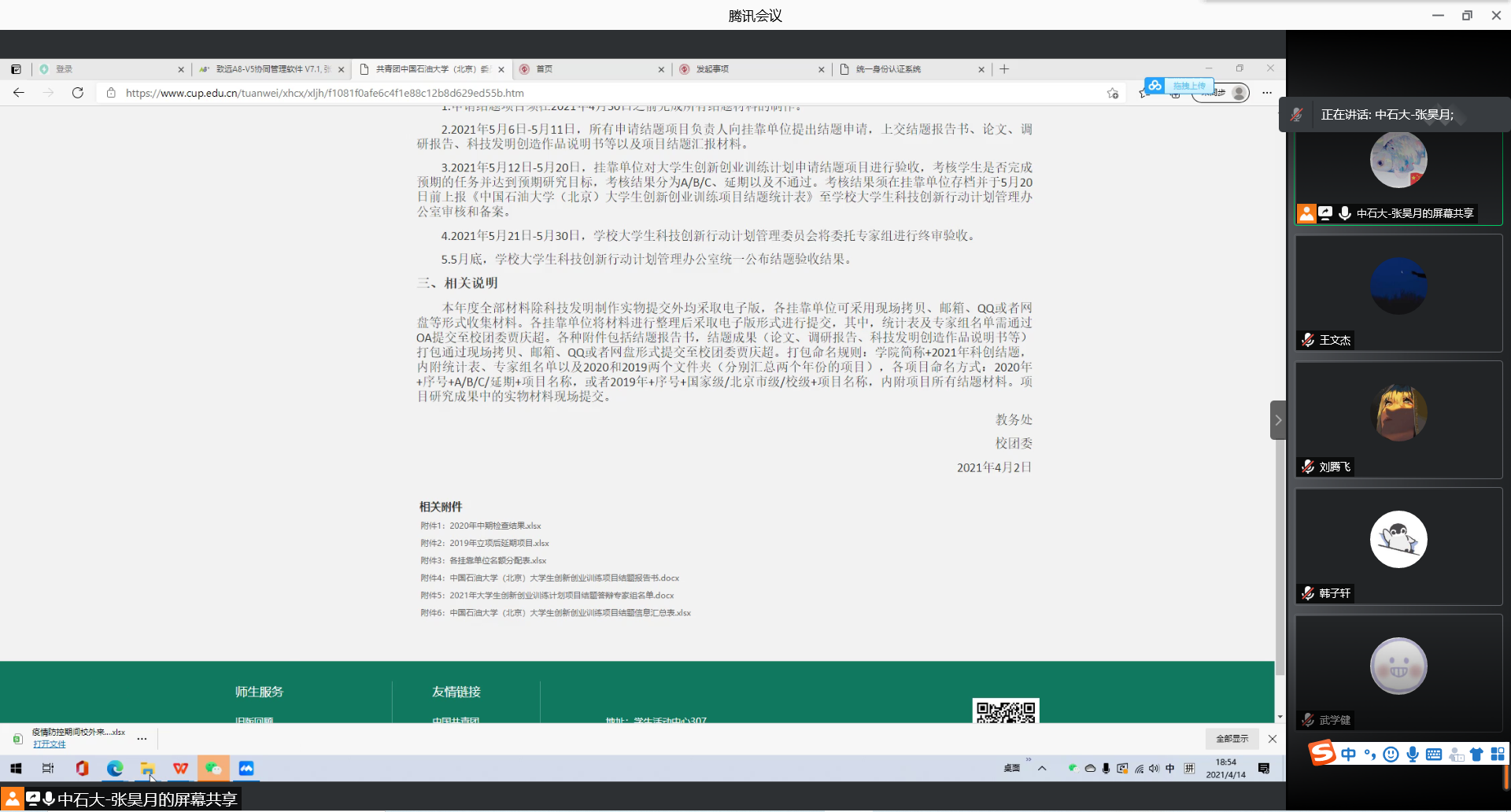
Task: Expand hidden icons in the system tray
Action: click(x=1043, y=769)
